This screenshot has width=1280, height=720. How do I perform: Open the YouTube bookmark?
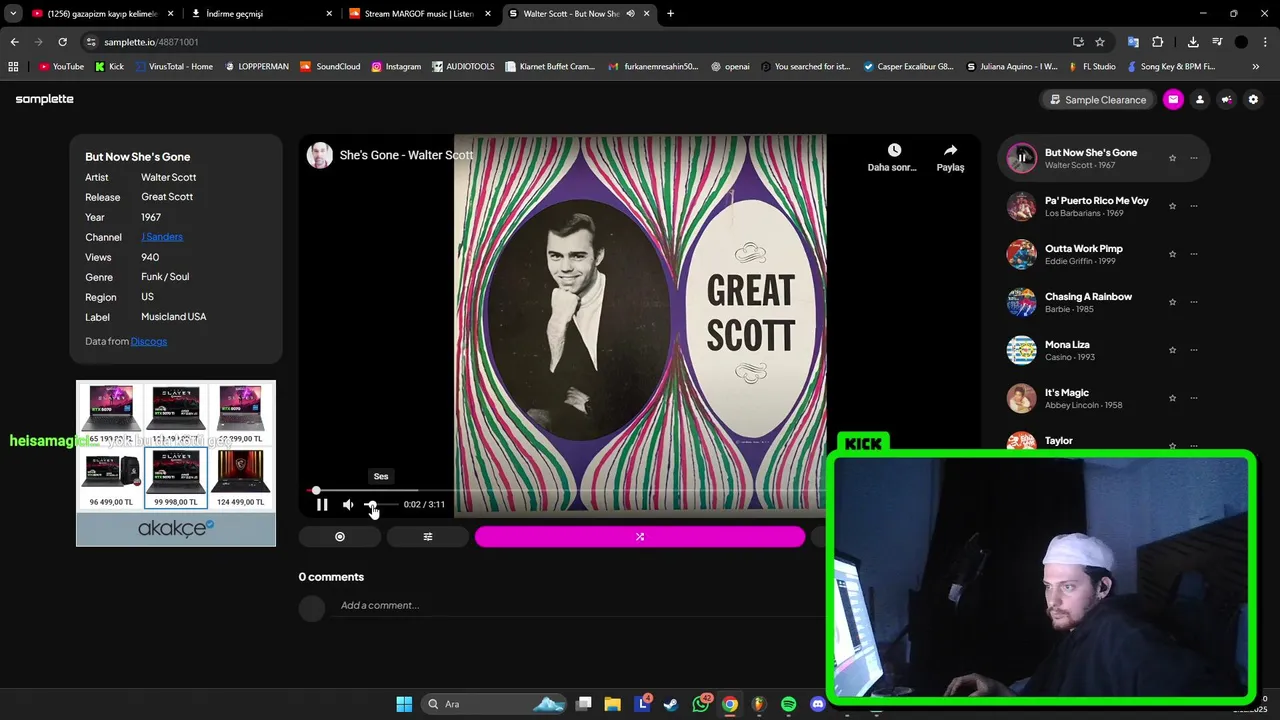pyautogui.click(x=61, y=67)
